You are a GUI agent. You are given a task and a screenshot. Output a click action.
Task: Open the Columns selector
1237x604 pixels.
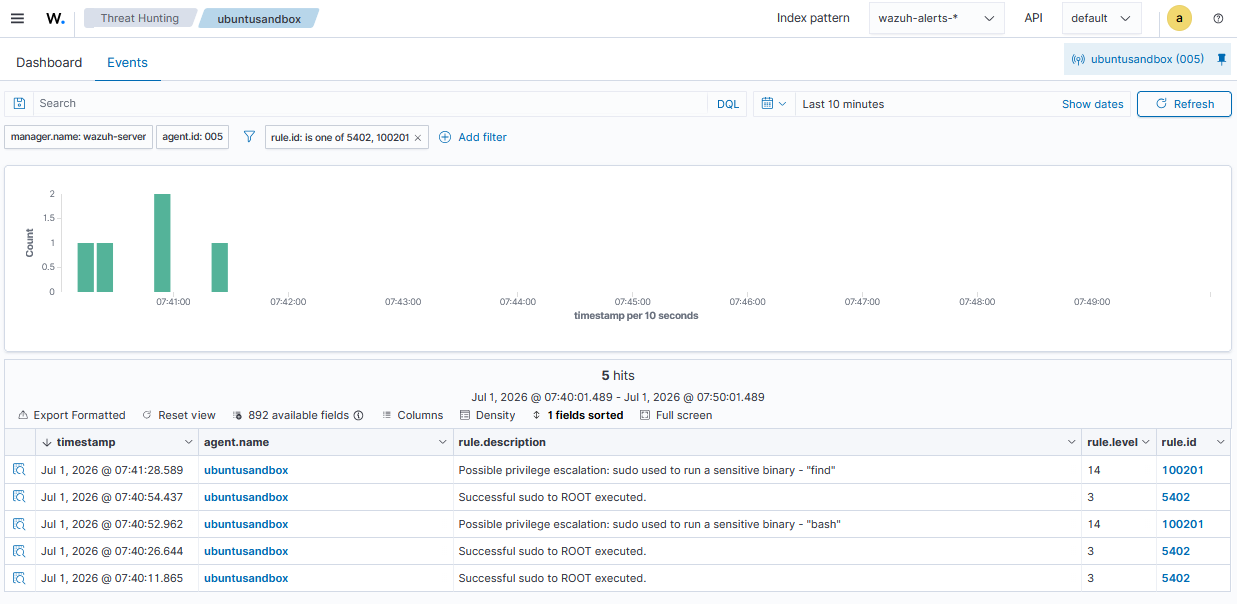(x=412, y=415)
